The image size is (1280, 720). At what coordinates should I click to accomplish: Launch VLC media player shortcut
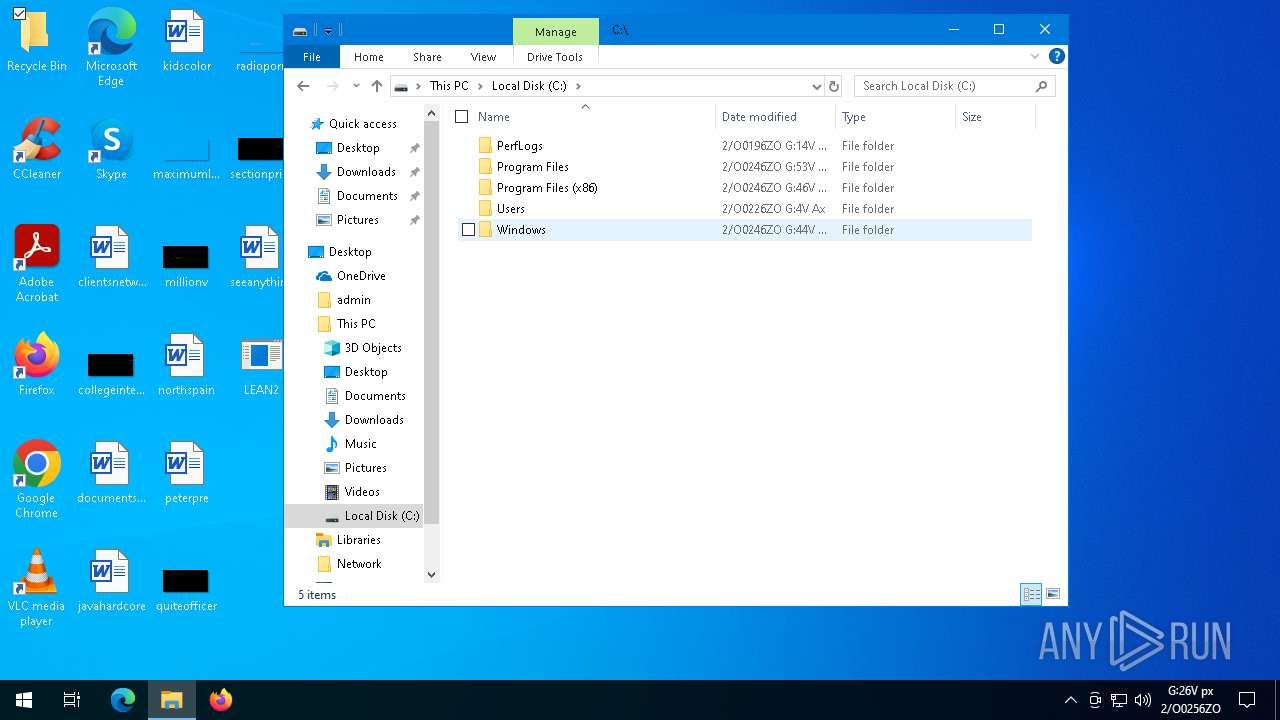pos(36,588)
